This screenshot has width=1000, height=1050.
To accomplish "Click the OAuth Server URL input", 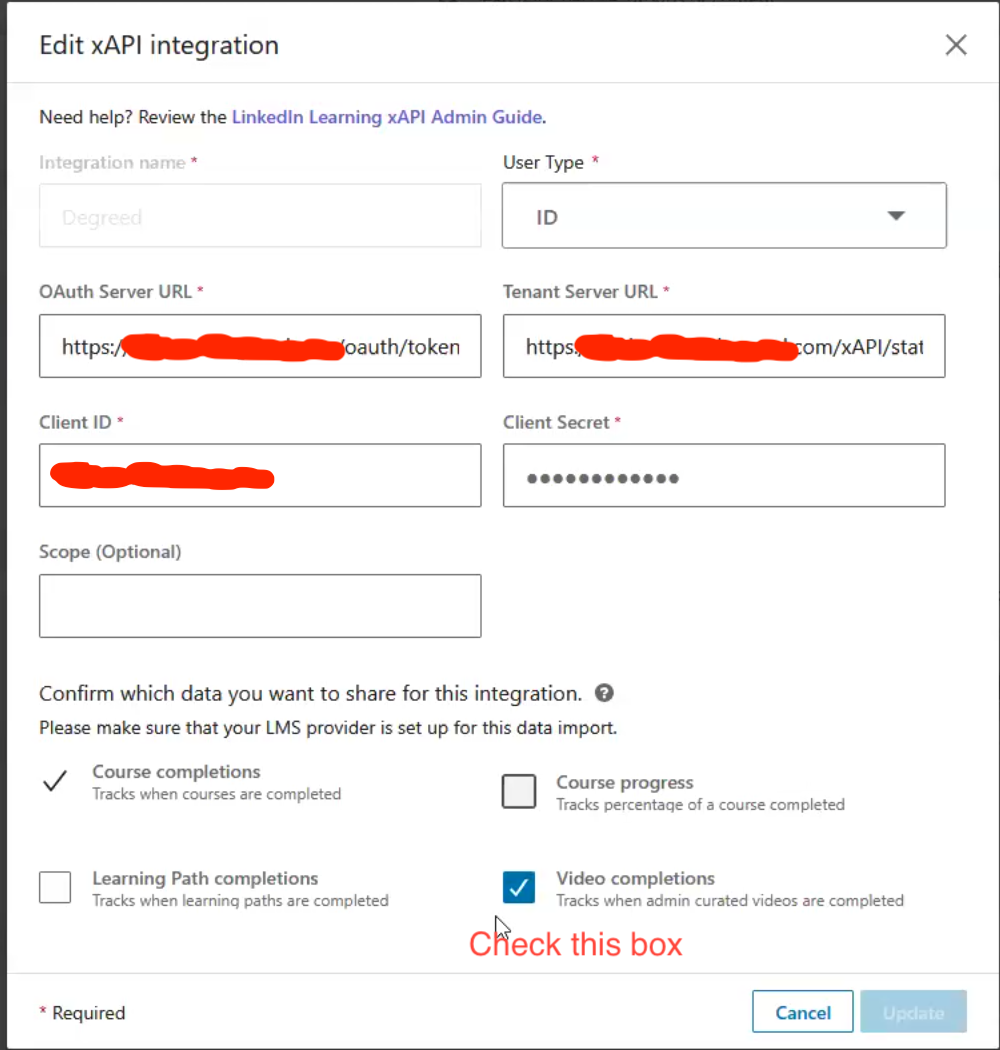I will (260, 346).
